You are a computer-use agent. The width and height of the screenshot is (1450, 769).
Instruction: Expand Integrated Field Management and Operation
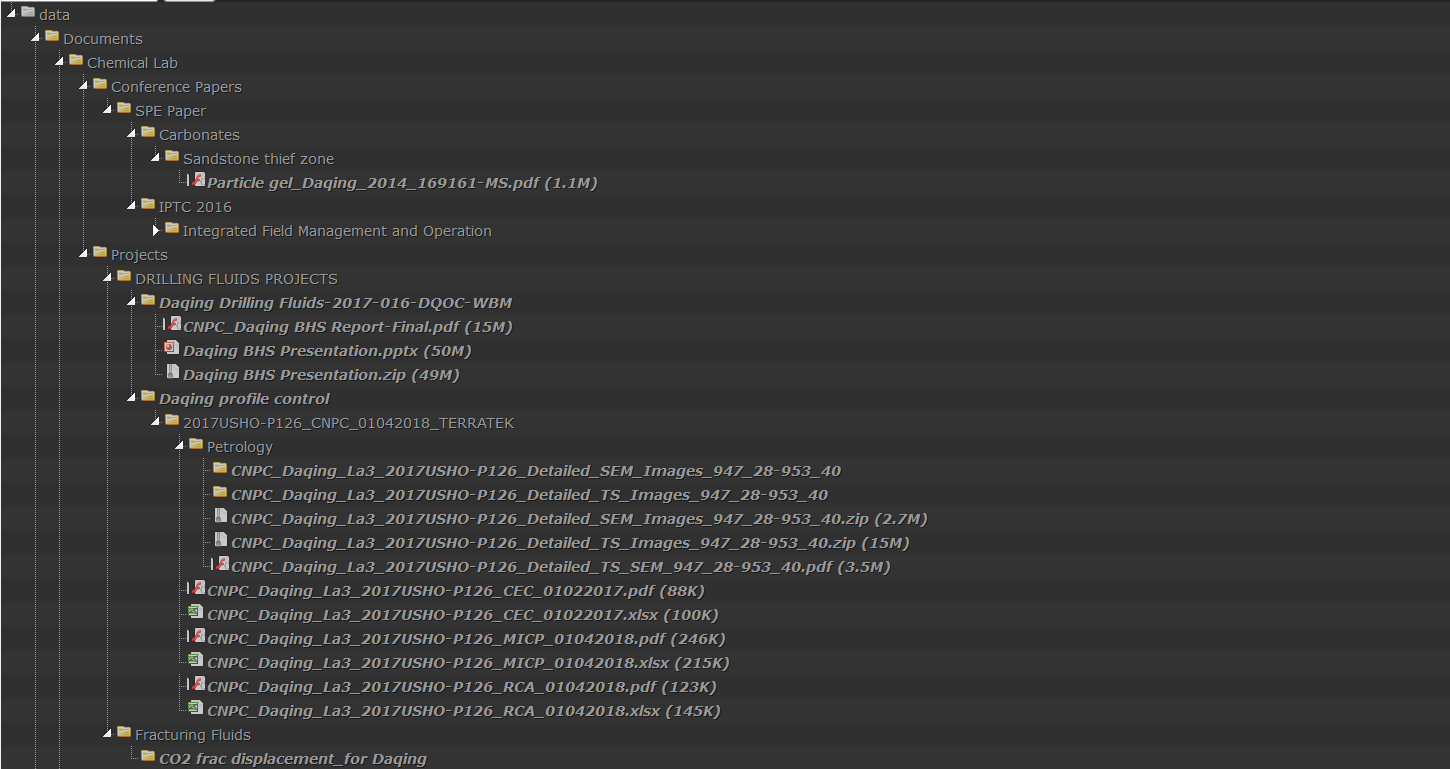[x=156, y=230]
